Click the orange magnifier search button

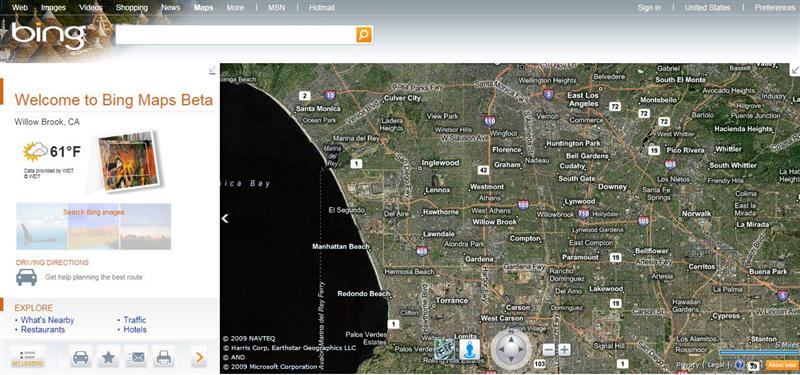(x=364, y=35)
